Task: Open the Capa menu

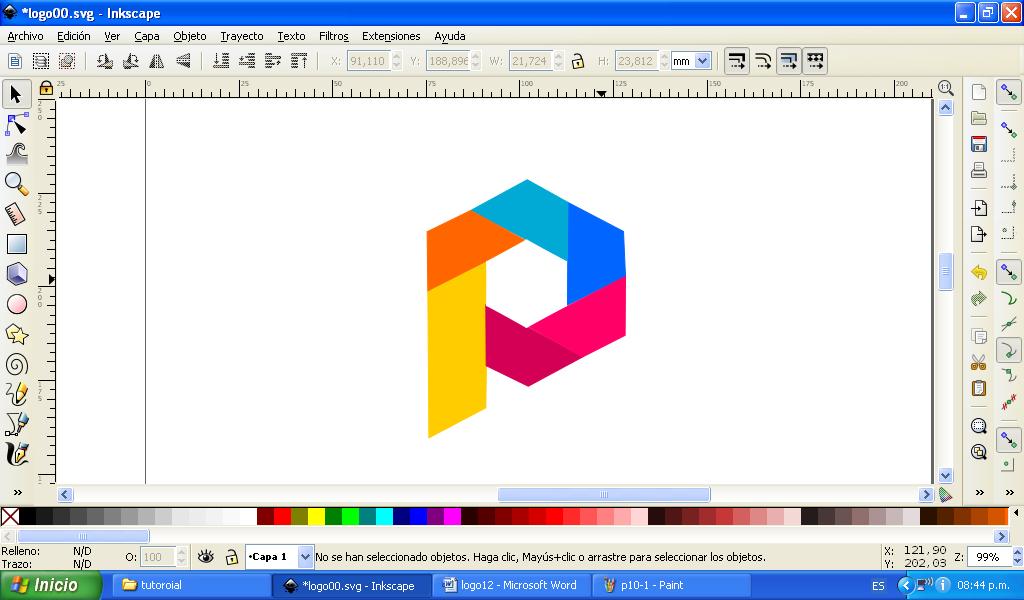Action: click(147, 36)
